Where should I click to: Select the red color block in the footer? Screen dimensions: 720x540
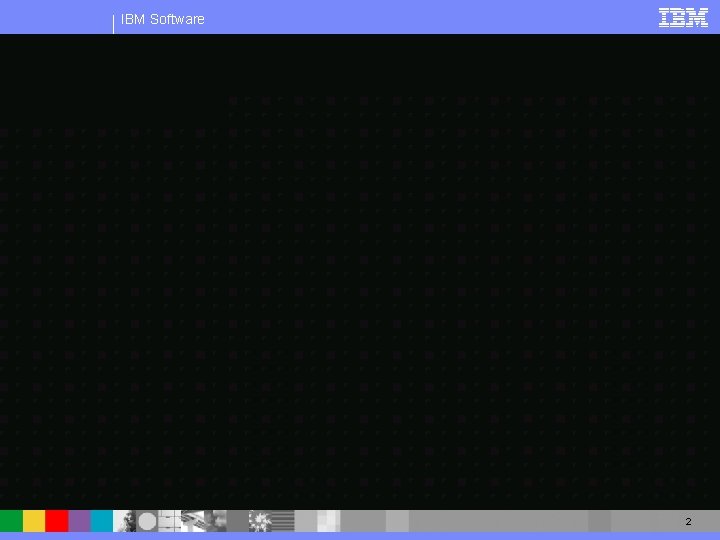click(57, 521)
